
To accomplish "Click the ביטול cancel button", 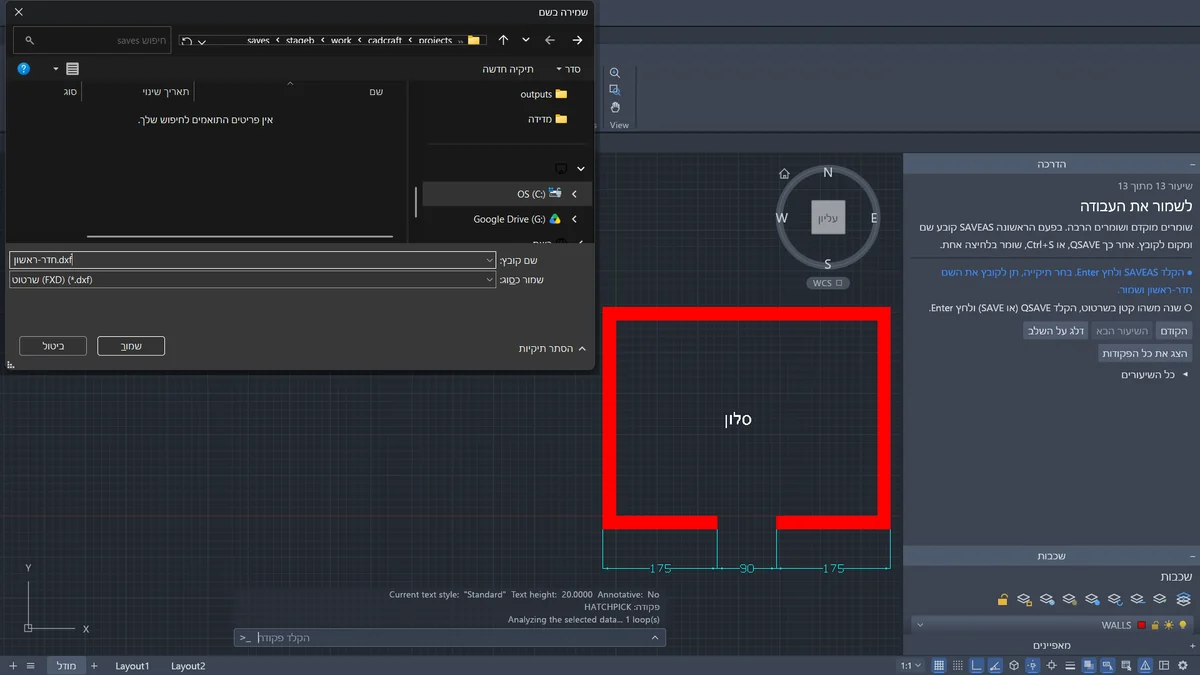I will pyautogui.click(x=53, y=346).
